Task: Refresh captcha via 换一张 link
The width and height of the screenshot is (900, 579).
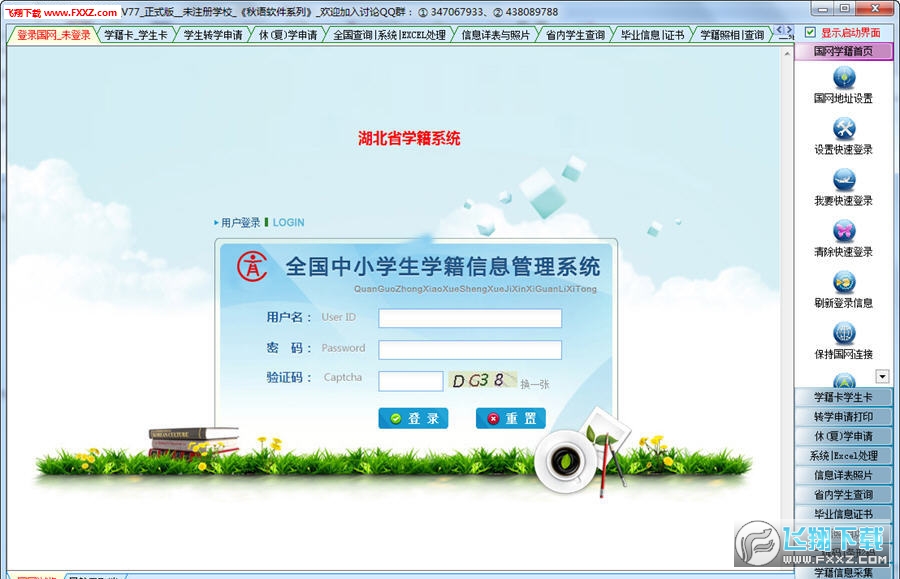Action: (534, 384)
